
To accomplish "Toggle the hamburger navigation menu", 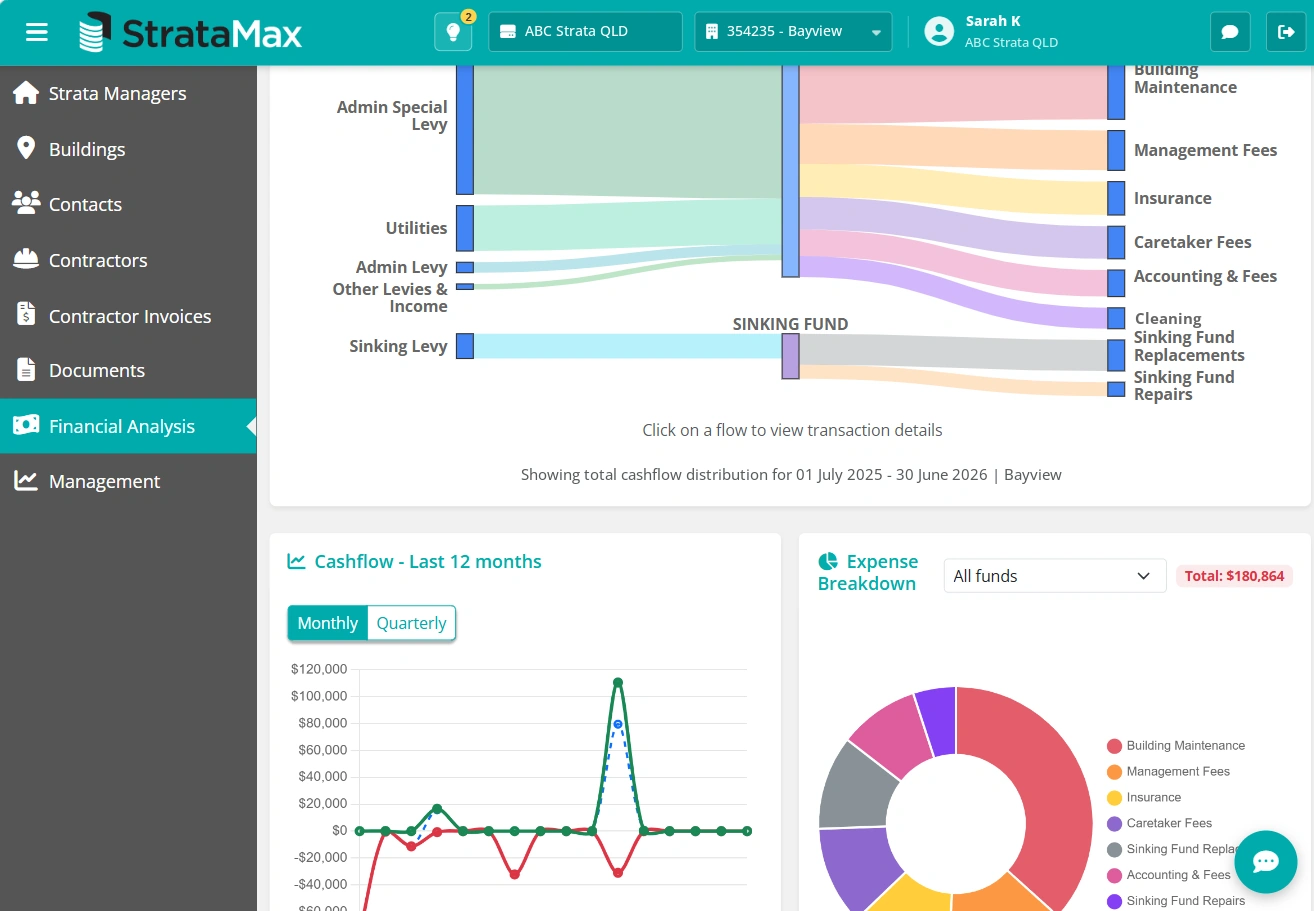I will 37,32.
